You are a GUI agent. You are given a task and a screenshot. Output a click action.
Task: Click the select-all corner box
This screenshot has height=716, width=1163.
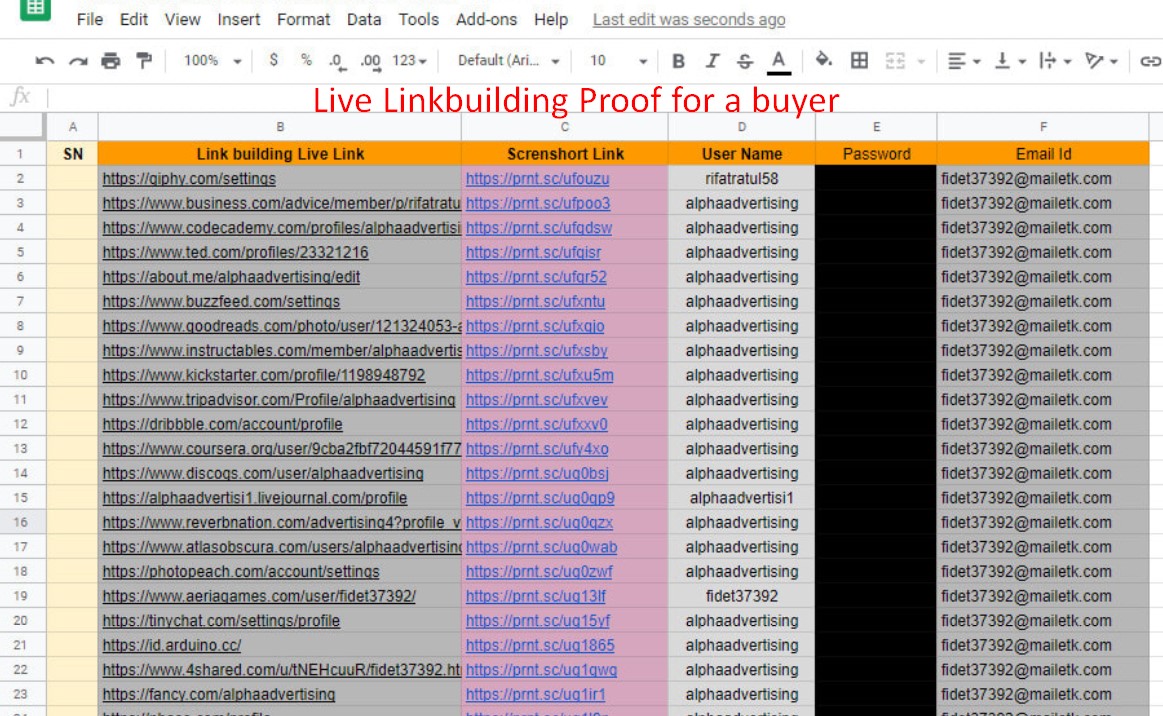[22, 127]
